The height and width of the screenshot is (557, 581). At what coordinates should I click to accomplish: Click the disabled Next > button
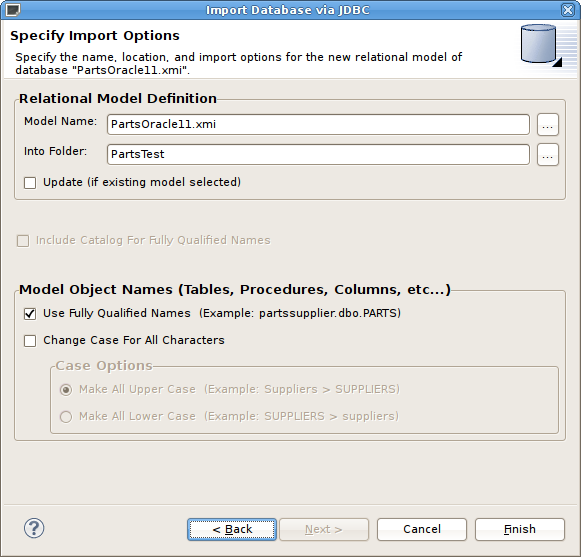tap(324, 529)
